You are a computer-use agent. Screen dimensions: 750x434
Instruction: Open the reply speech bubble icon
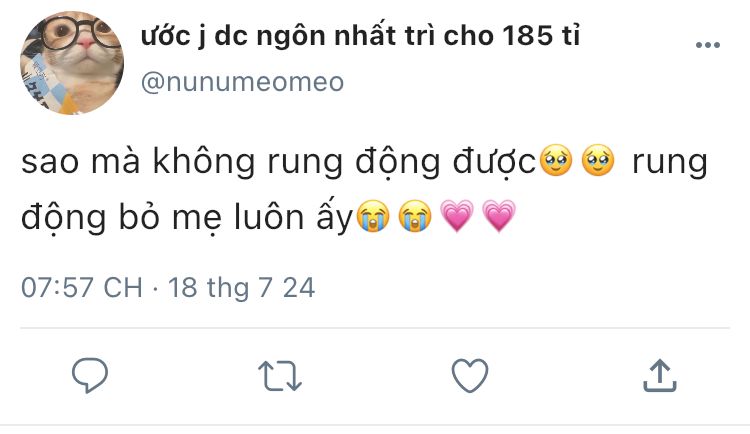(x=90, y=376)
